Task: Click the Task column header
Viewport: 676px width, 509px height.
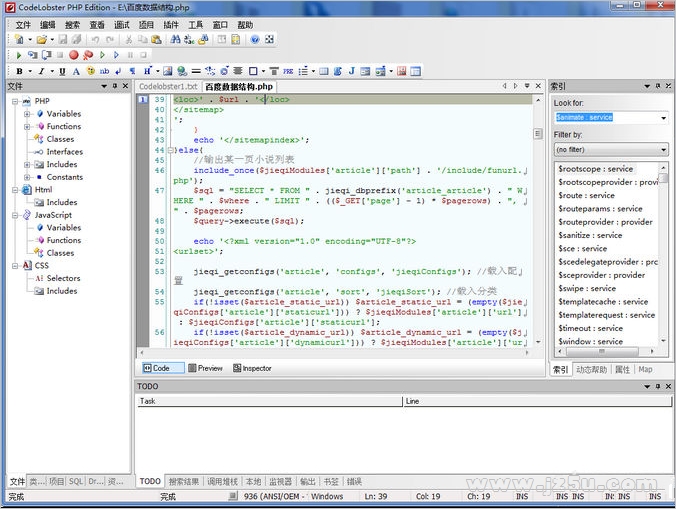Action: point(269,401)
